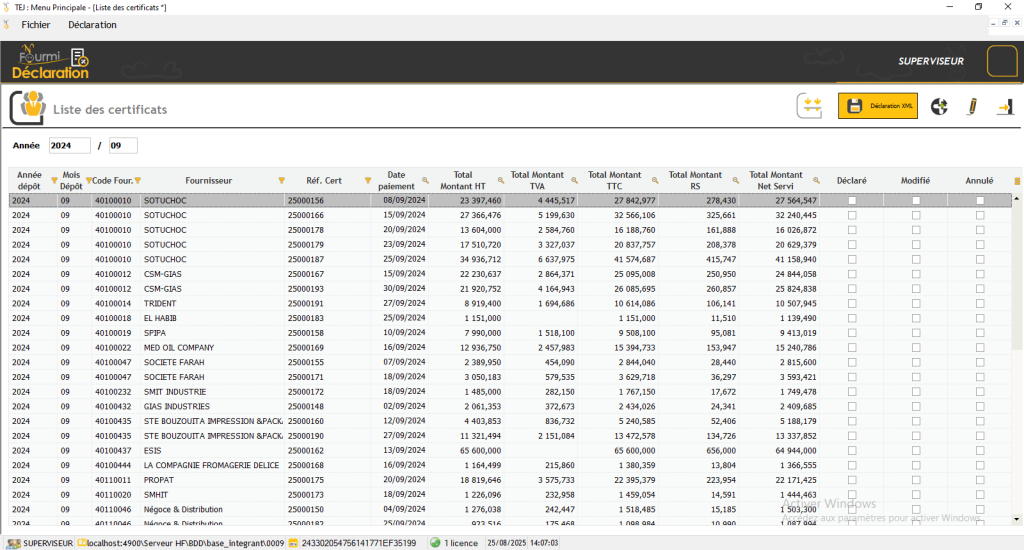
Task: Expand the Année dépôt filter arrow
Action: click(53, 181)
